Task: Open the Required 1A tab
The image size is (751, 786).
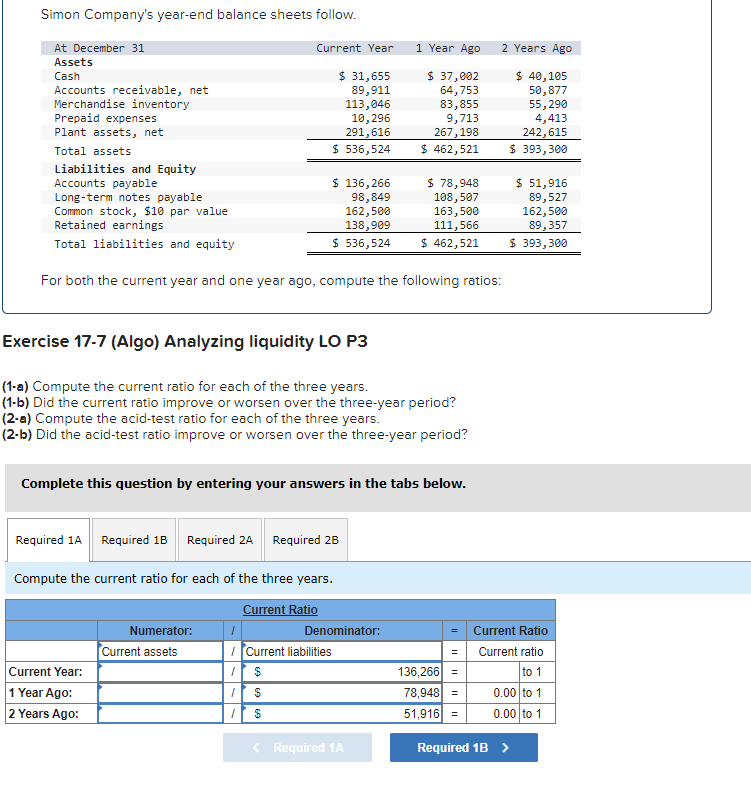Action: 48,540
